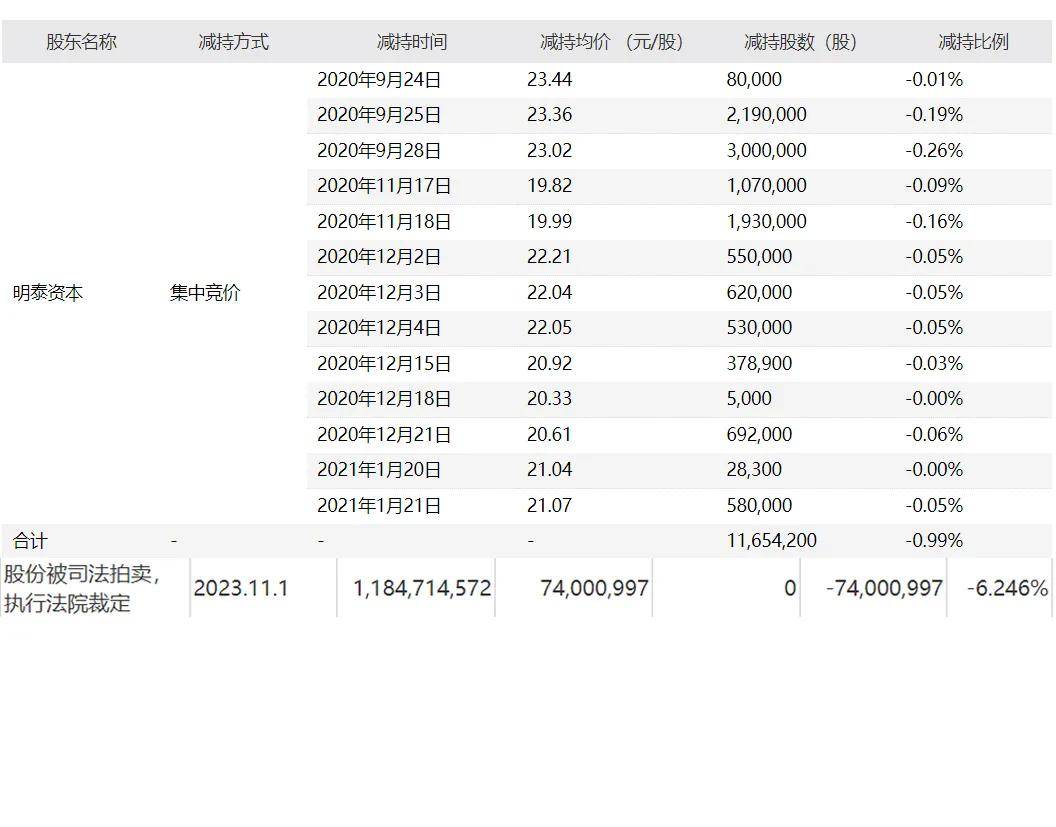1056x827 pixels.
Task: Click share count 80,000
Action: (754, 79)
